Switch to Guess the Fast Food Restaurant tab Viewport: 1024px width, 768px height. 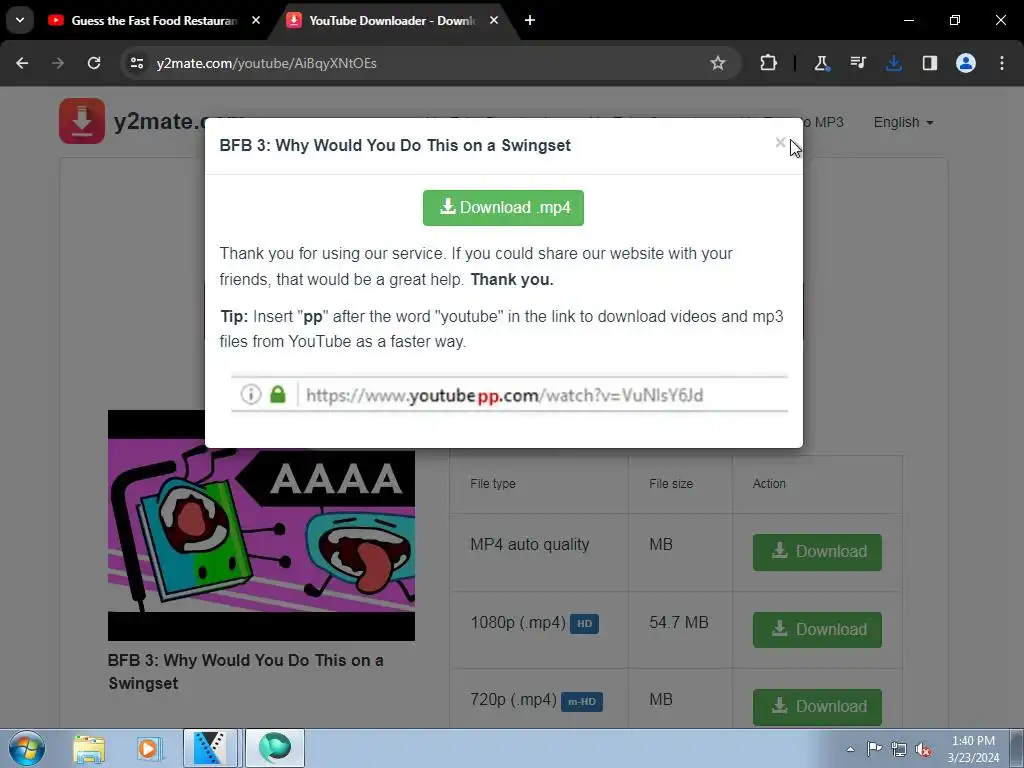click(x=153, y=21)
